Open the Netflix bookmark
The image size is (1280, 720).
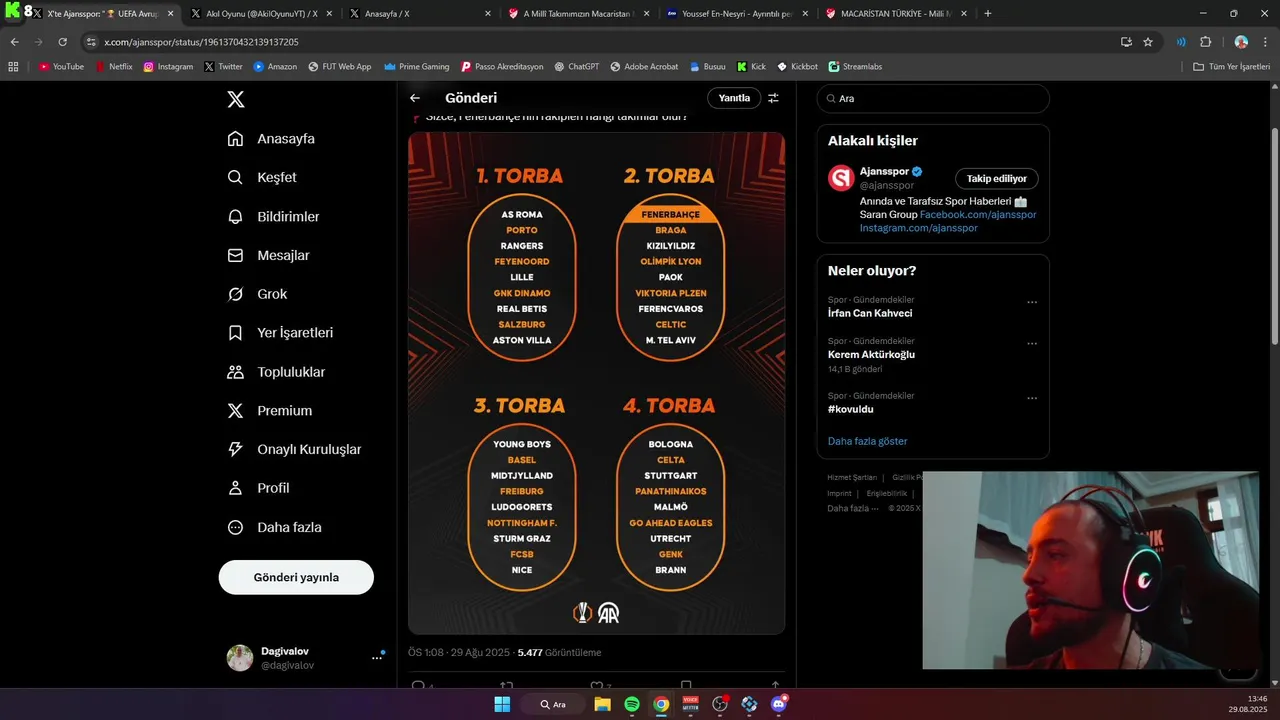pos(113,66)
